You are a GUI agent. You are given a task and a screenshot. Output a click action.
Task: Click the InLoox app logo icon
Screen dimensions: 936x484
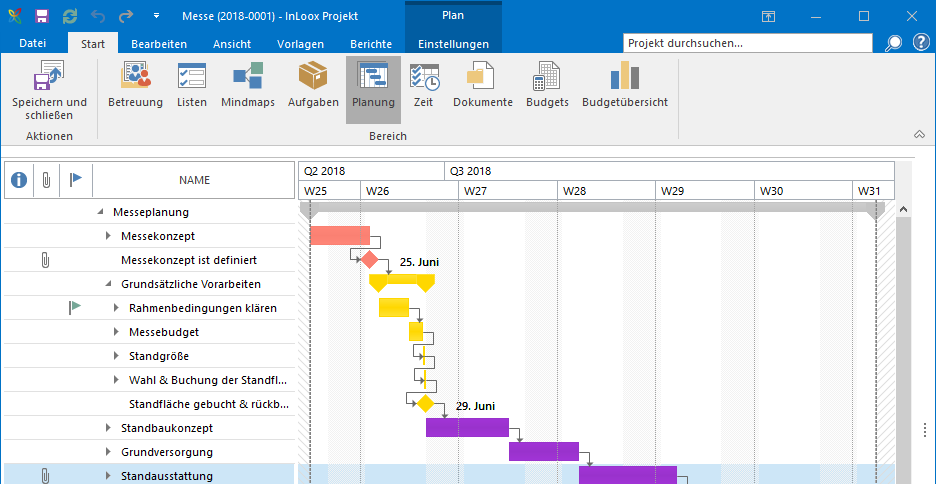[x=16, y=16]
